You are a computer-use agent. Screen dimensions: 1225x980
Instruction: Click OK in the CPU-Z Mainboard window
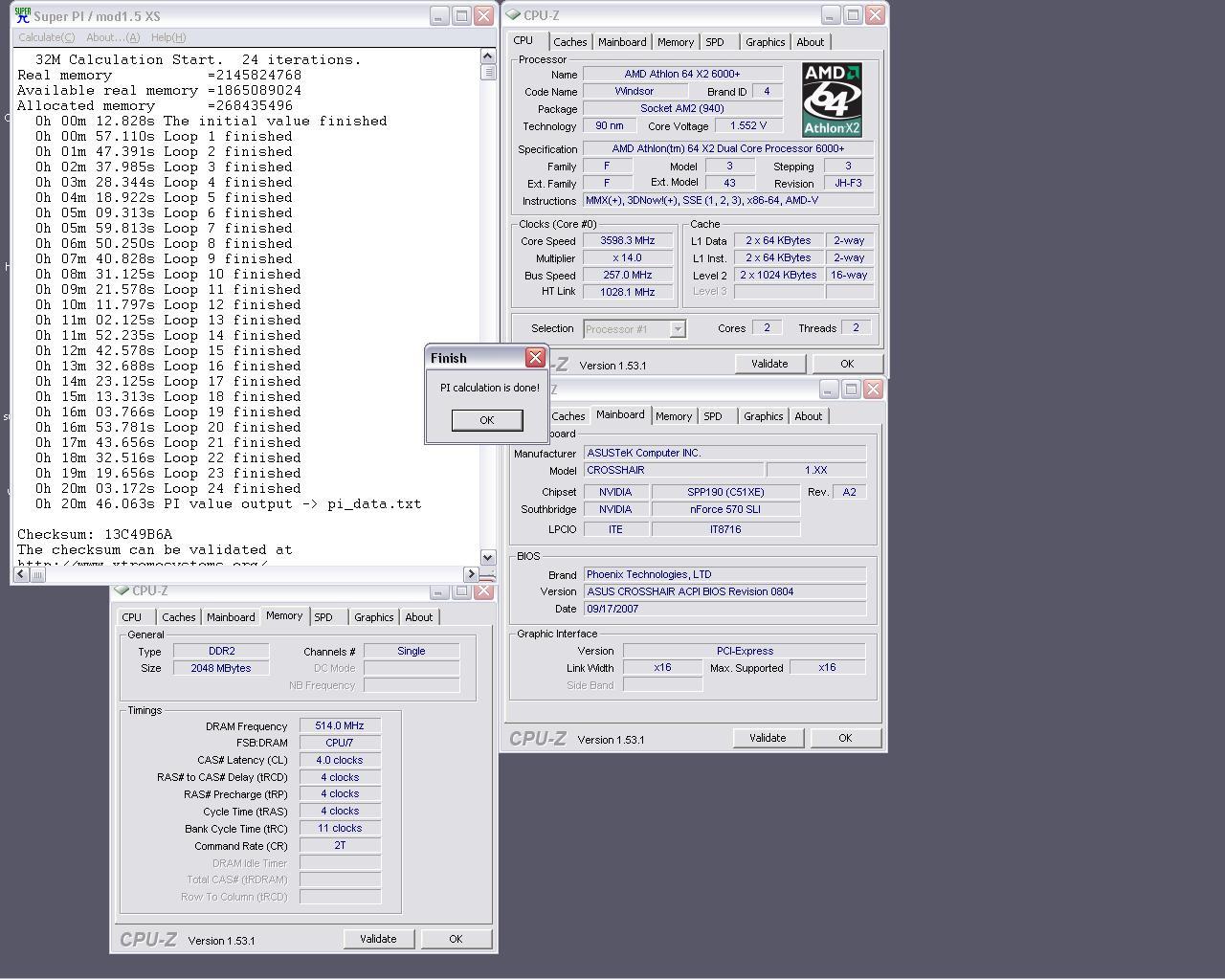pyautogui.click(x=845, y=738)
